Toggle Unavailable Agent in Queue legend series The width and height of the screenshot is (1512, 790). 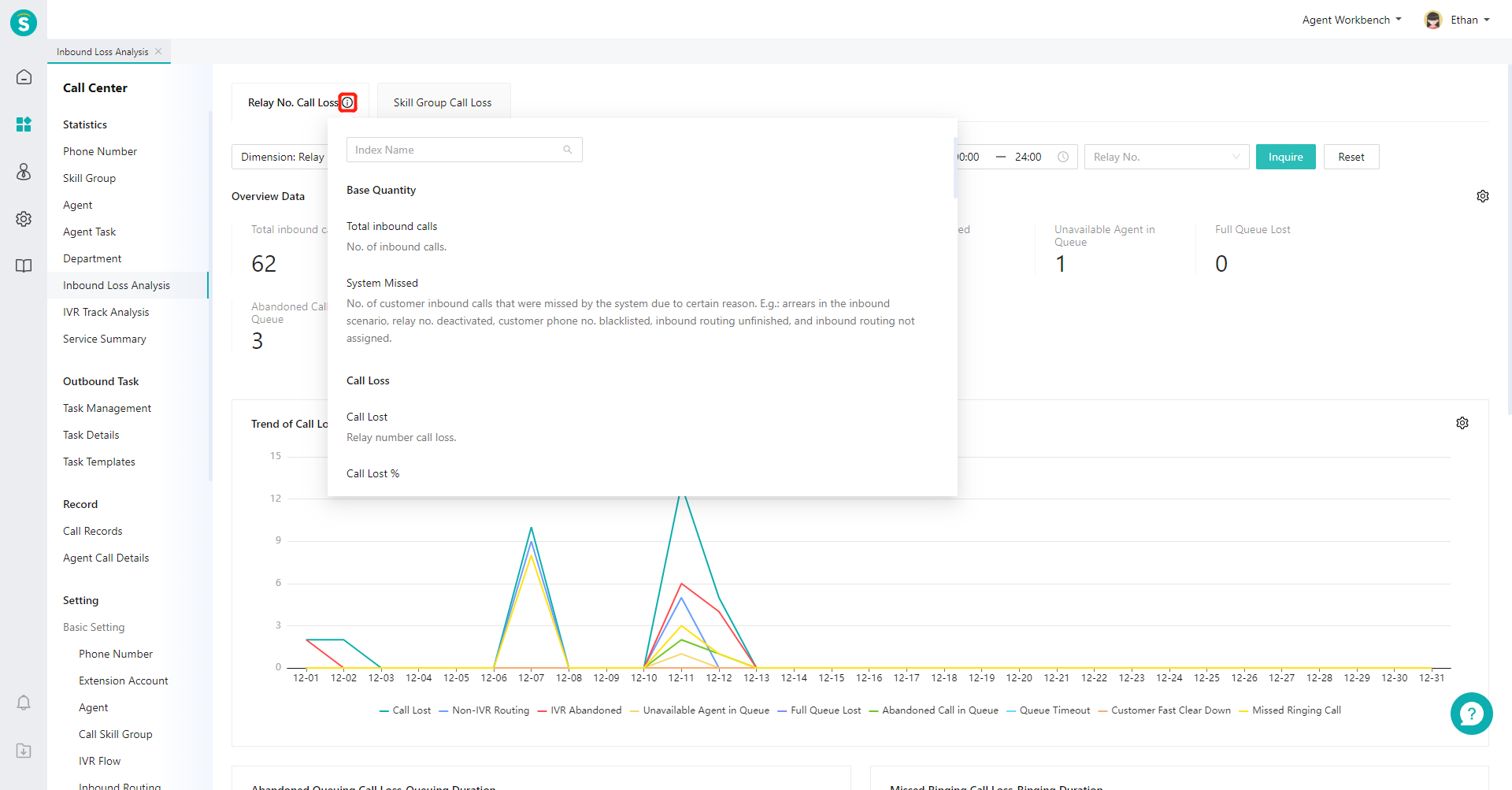(x=700, y=710)
